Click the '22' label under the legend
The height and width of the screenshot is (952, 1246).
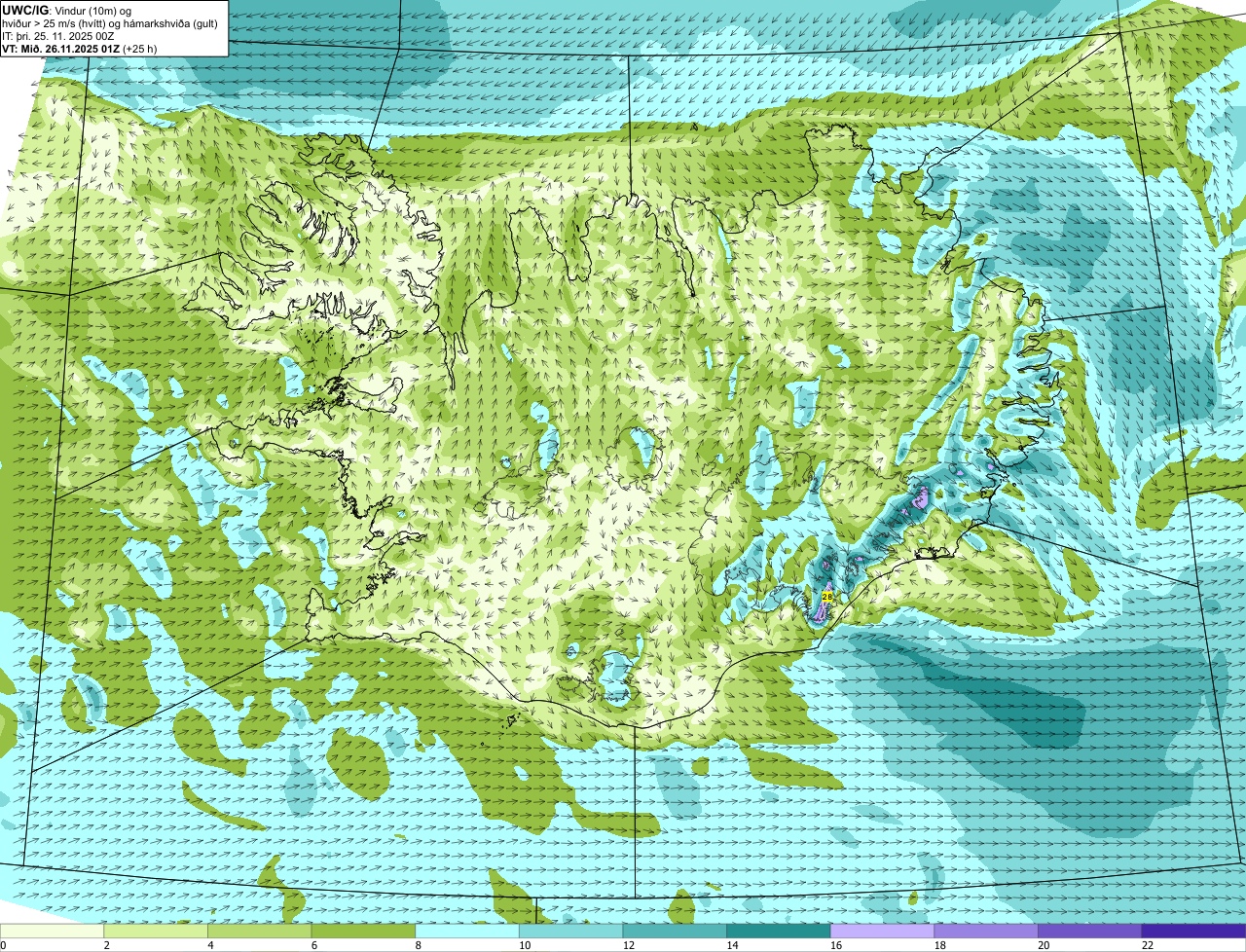pos(1147,944)
